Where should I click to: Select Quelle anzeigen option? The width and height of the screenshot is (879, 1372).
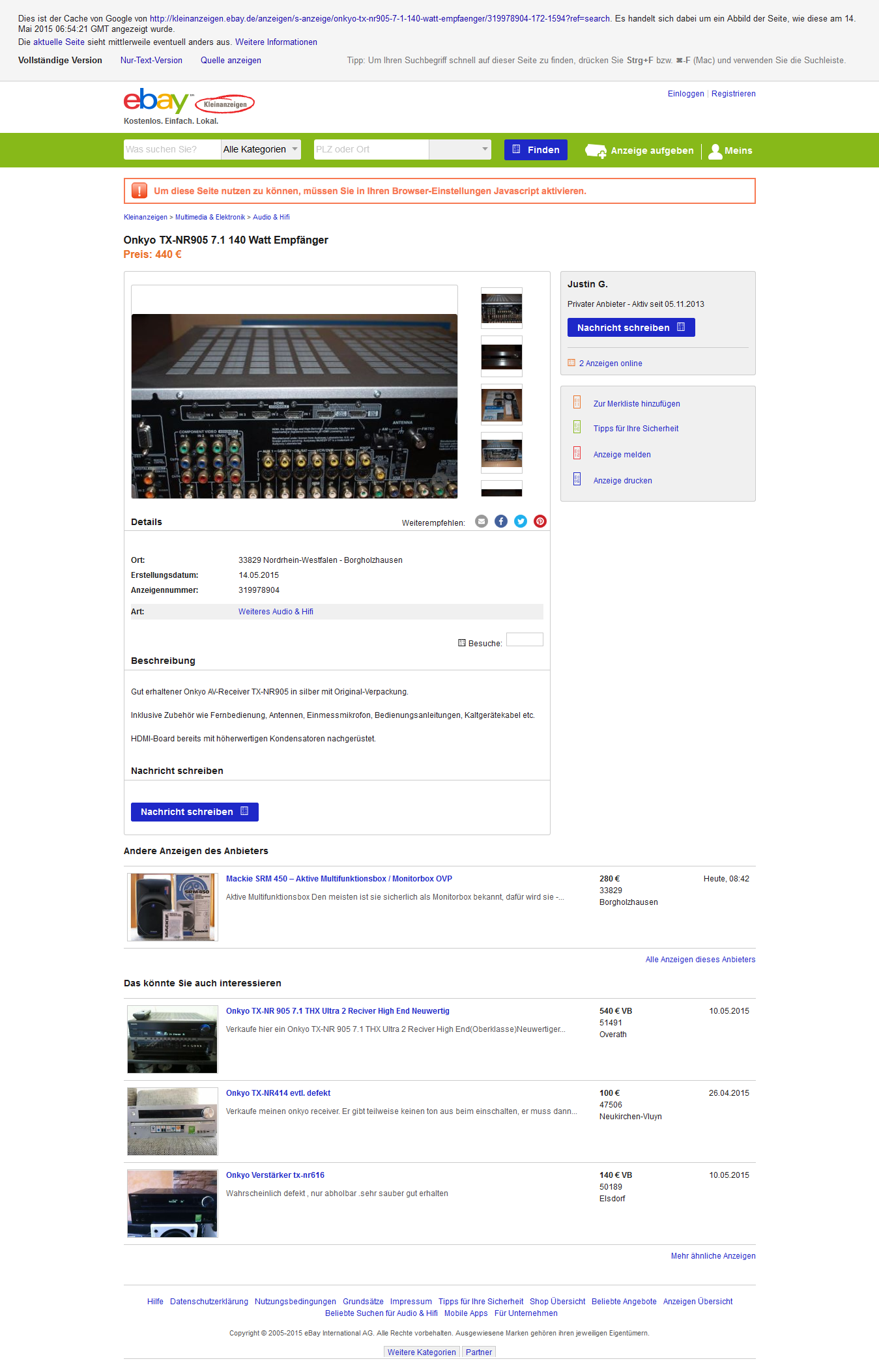point(231,60)
